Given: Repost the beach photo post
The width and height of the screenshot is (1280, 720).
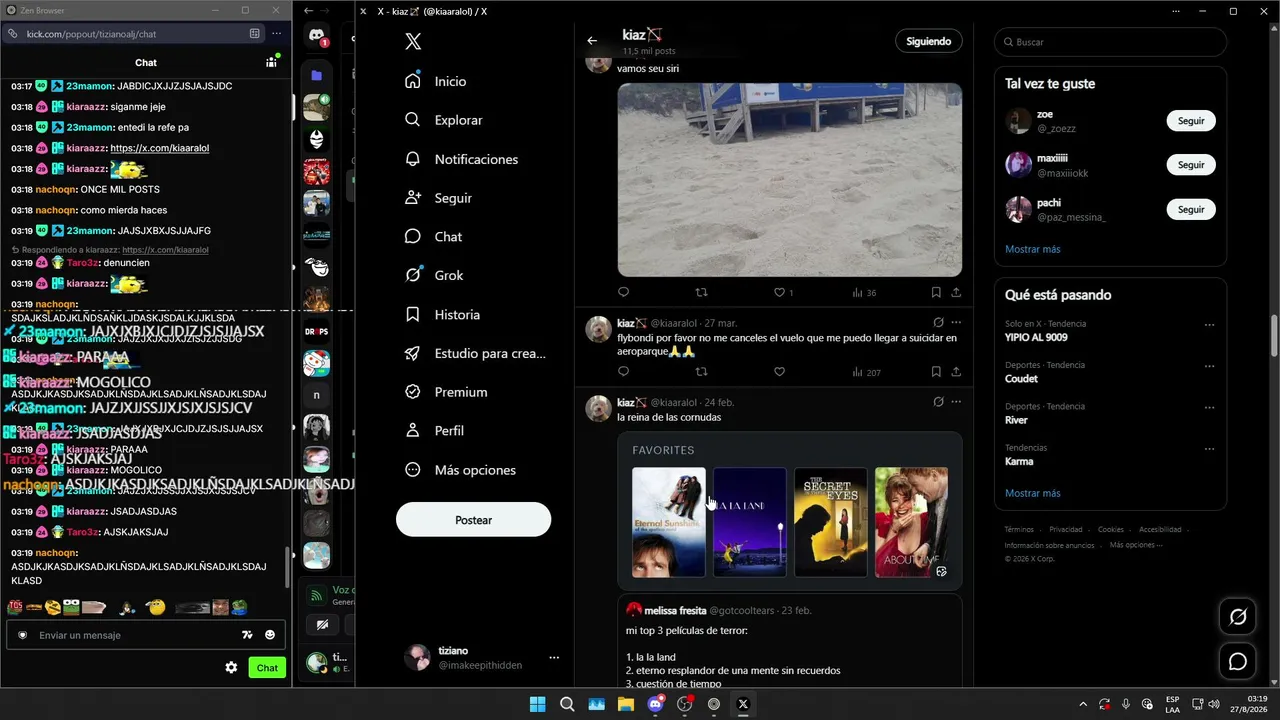Looking at the screenshot, I should coord(701,293).
